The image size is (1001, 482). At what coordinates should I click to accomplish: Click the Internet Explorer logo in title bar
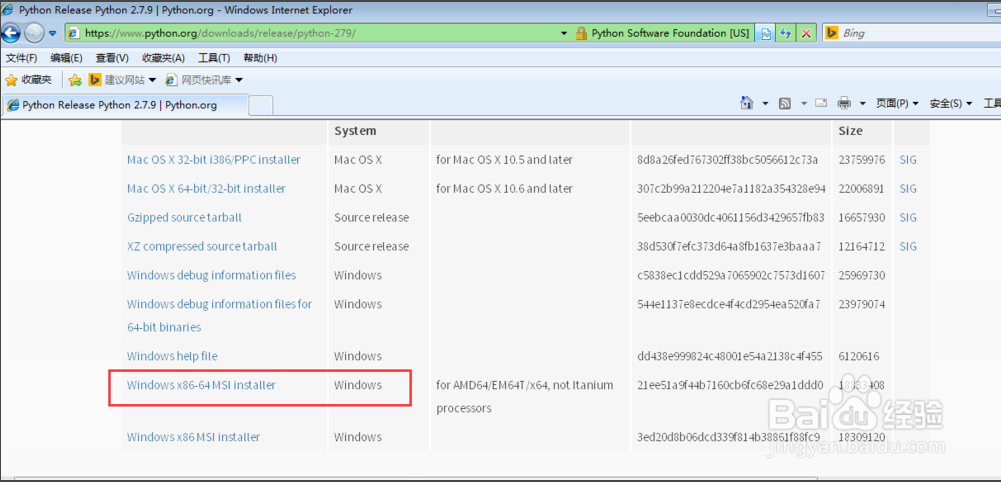pos(8,9)
